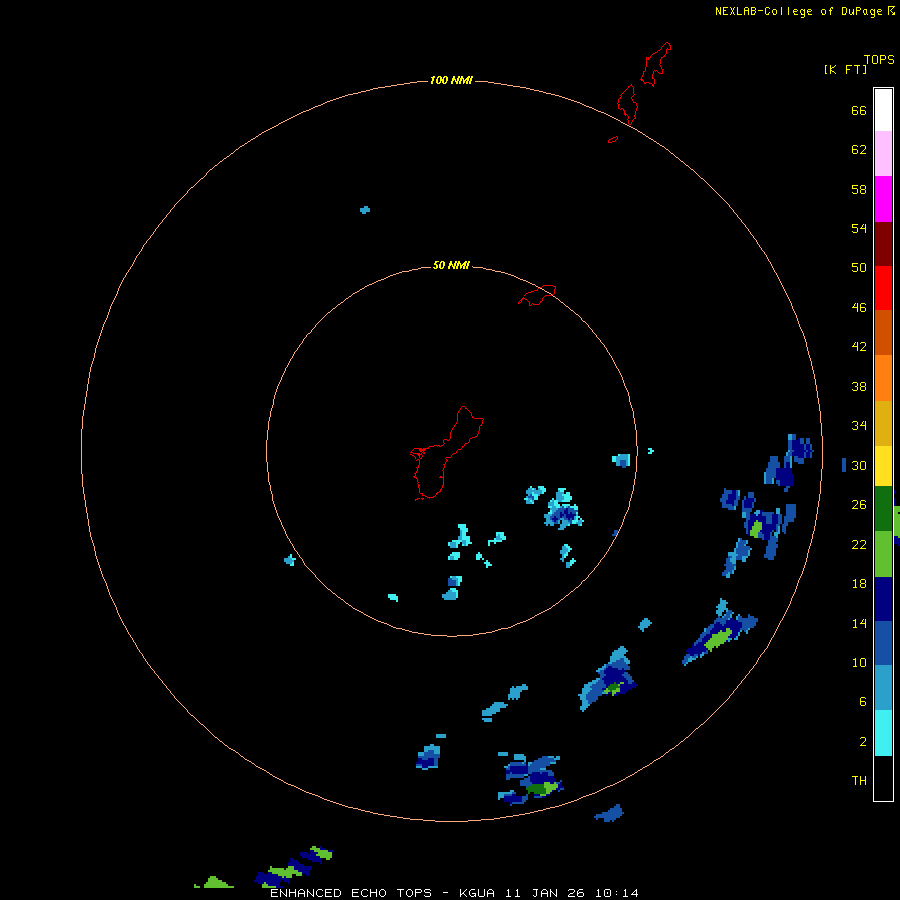Click the "KGUA" station identifier in caption
900x900 pixels.
[x=478, y=893]
